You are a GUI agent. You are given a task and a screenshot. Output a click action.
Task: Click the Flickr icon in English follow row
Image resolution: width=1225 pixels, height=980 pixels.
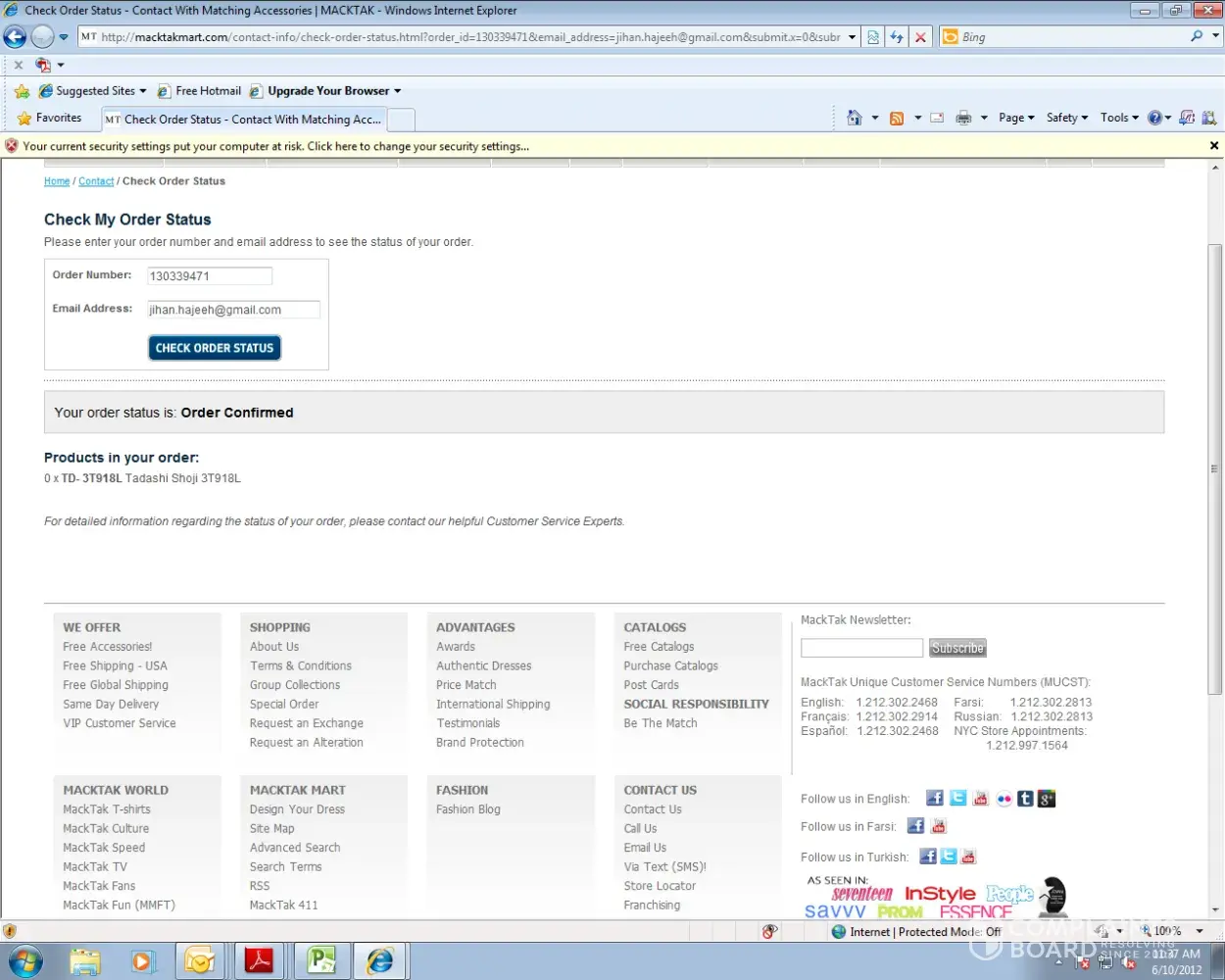[x=1004, y=799]
